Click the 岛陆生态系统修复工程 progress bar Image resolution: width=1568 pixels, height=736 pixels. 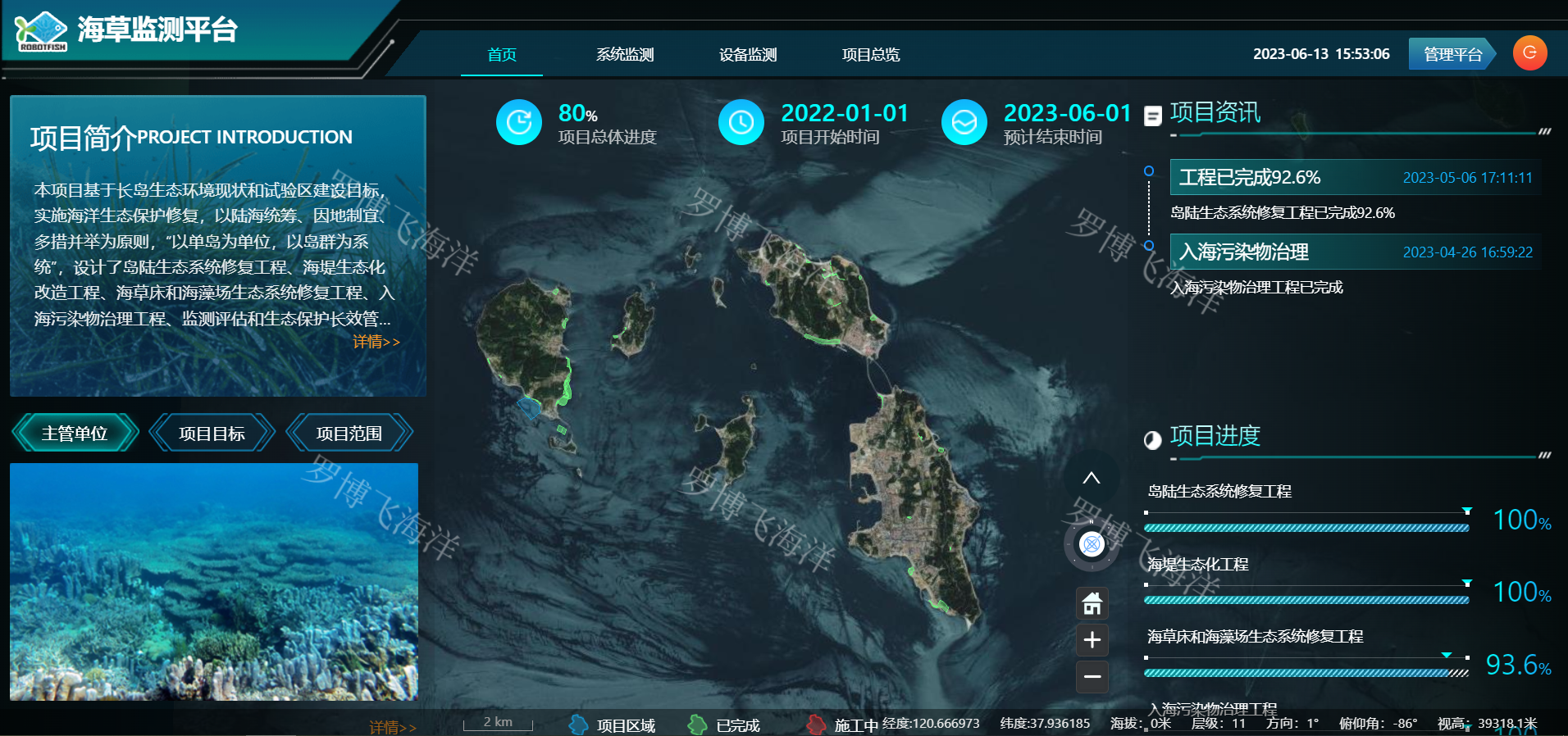click(x=1306, y=528)
